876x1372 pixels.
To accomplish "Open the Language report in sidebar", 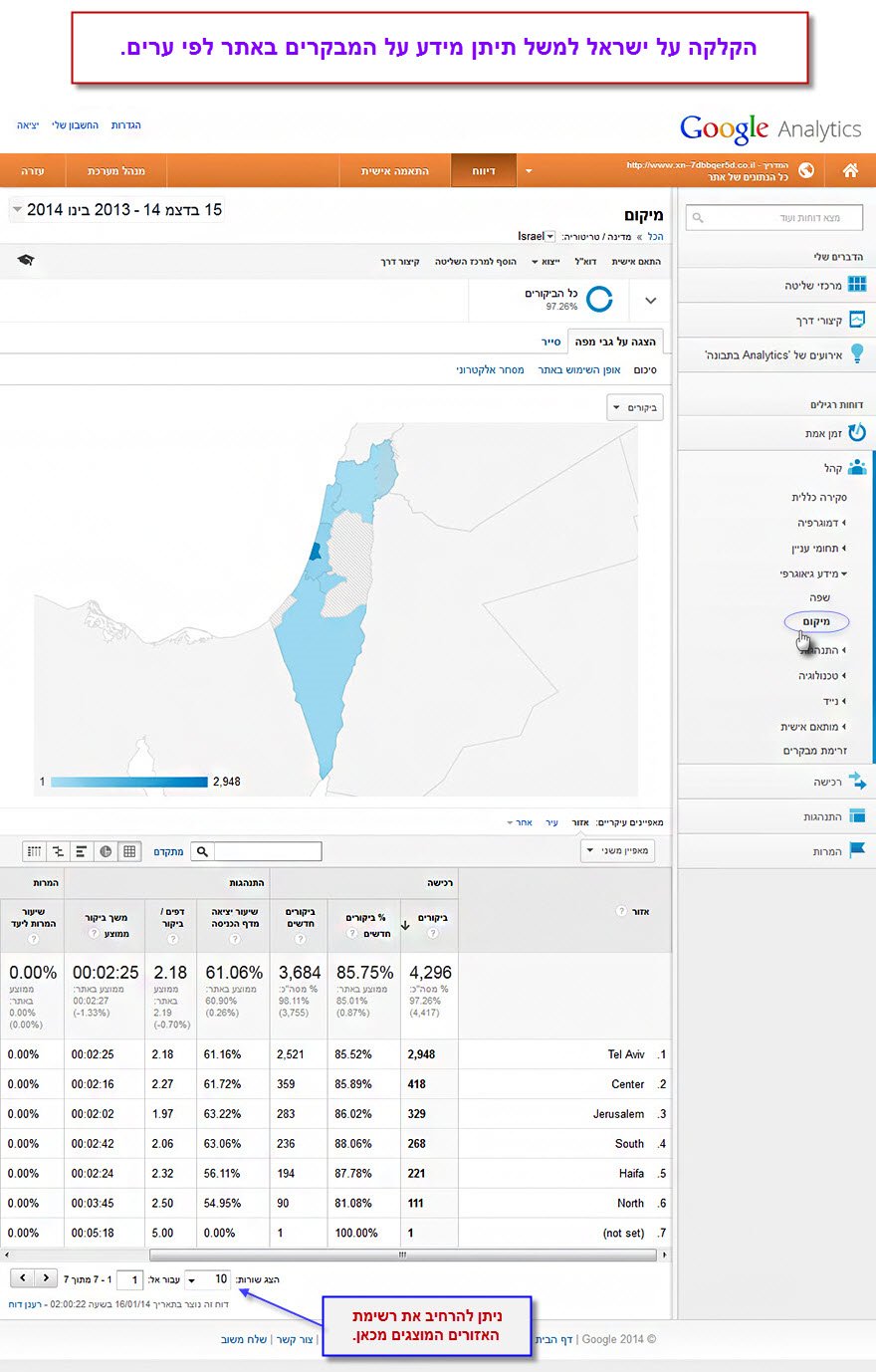I will (x=819, y=597).
